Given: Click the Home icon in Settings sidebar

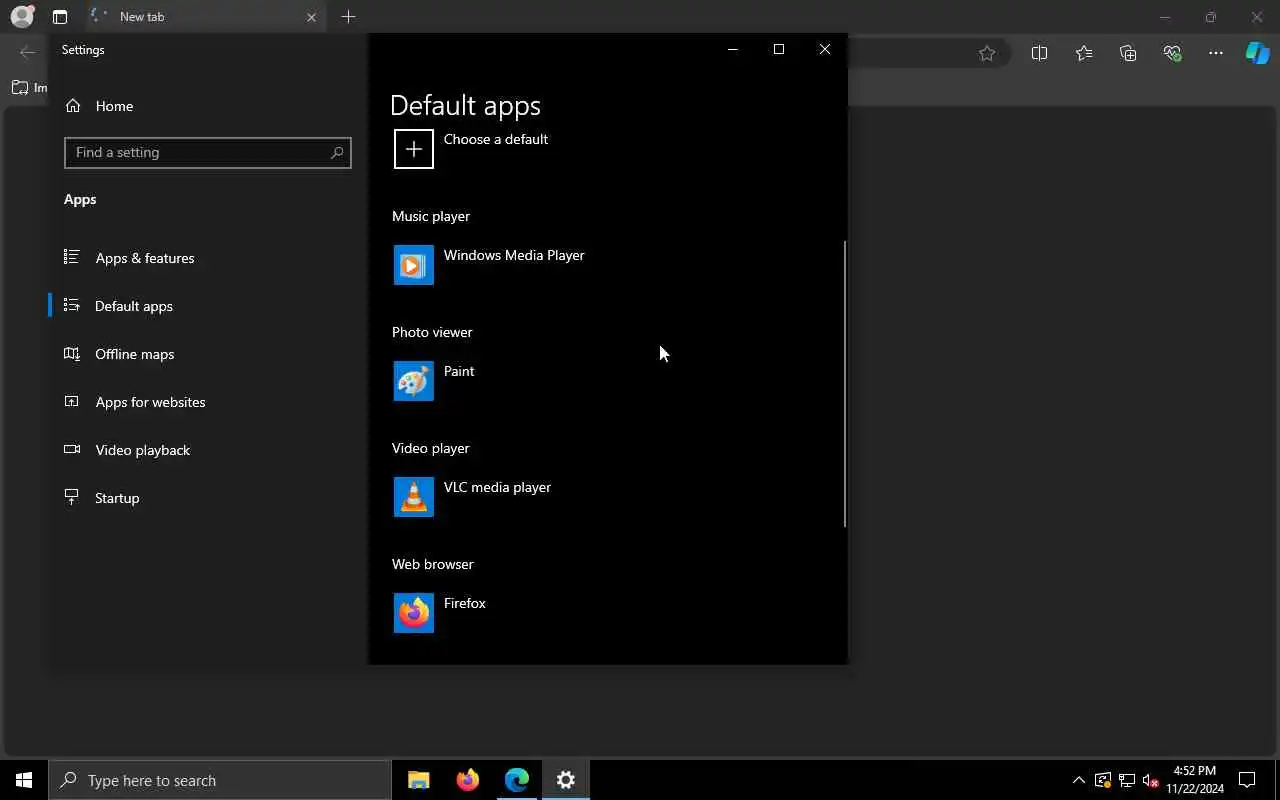Looking at the screenshot, I should click(x=73, y=105).
